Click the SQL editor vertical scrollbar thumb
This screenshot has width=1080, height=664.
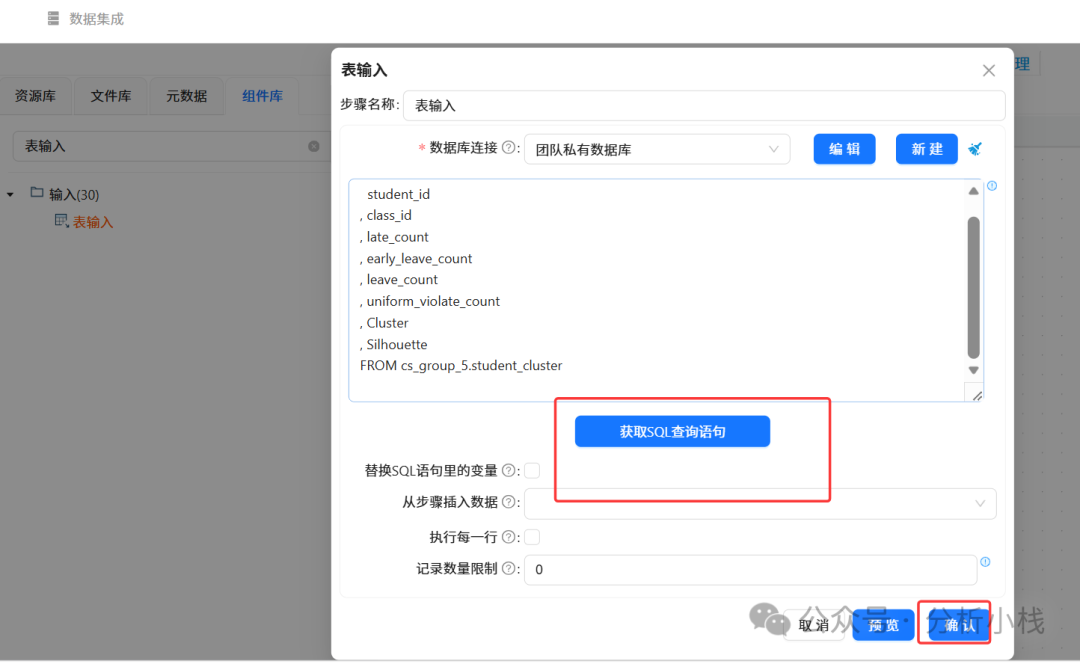tap(973, 287)
